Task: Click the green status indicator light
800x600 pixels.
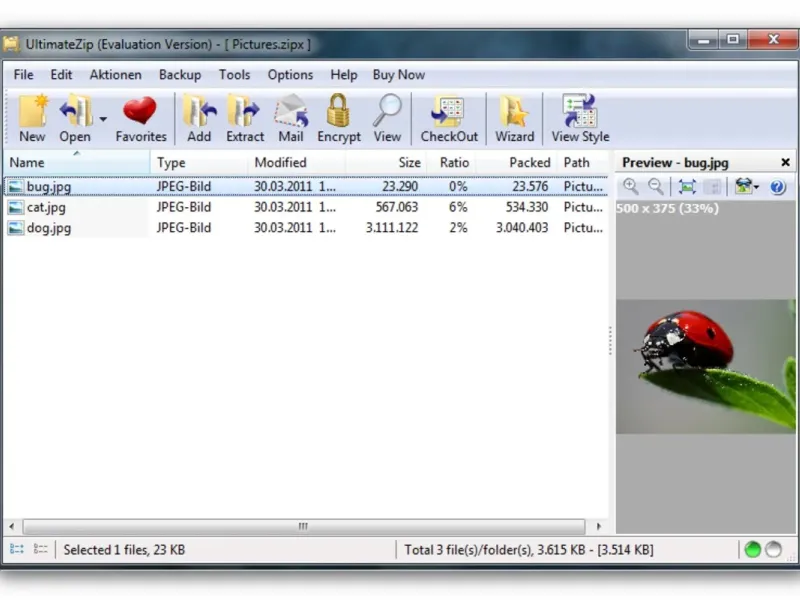Action: click(753, 549)
